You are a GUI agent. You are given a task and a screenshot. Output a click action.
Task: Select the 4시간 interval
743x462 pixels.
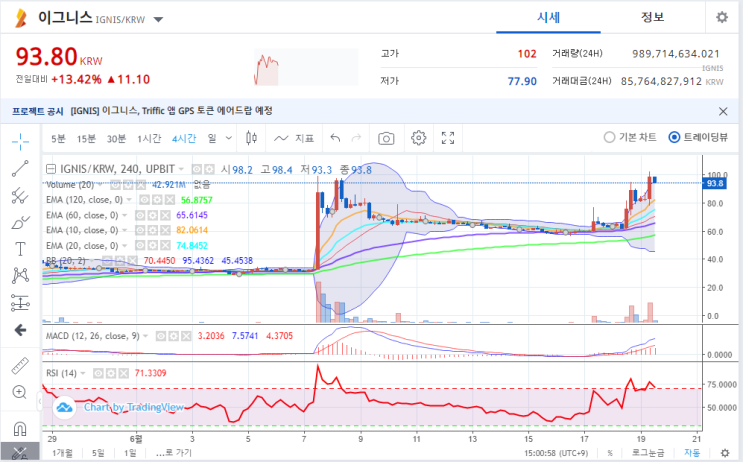tap(184, 138)
